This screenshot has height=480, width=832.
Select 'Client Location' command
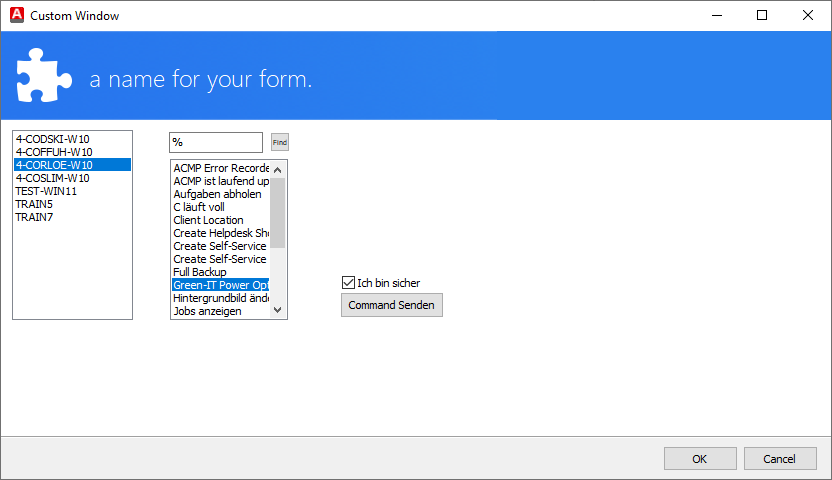(221, 220)
